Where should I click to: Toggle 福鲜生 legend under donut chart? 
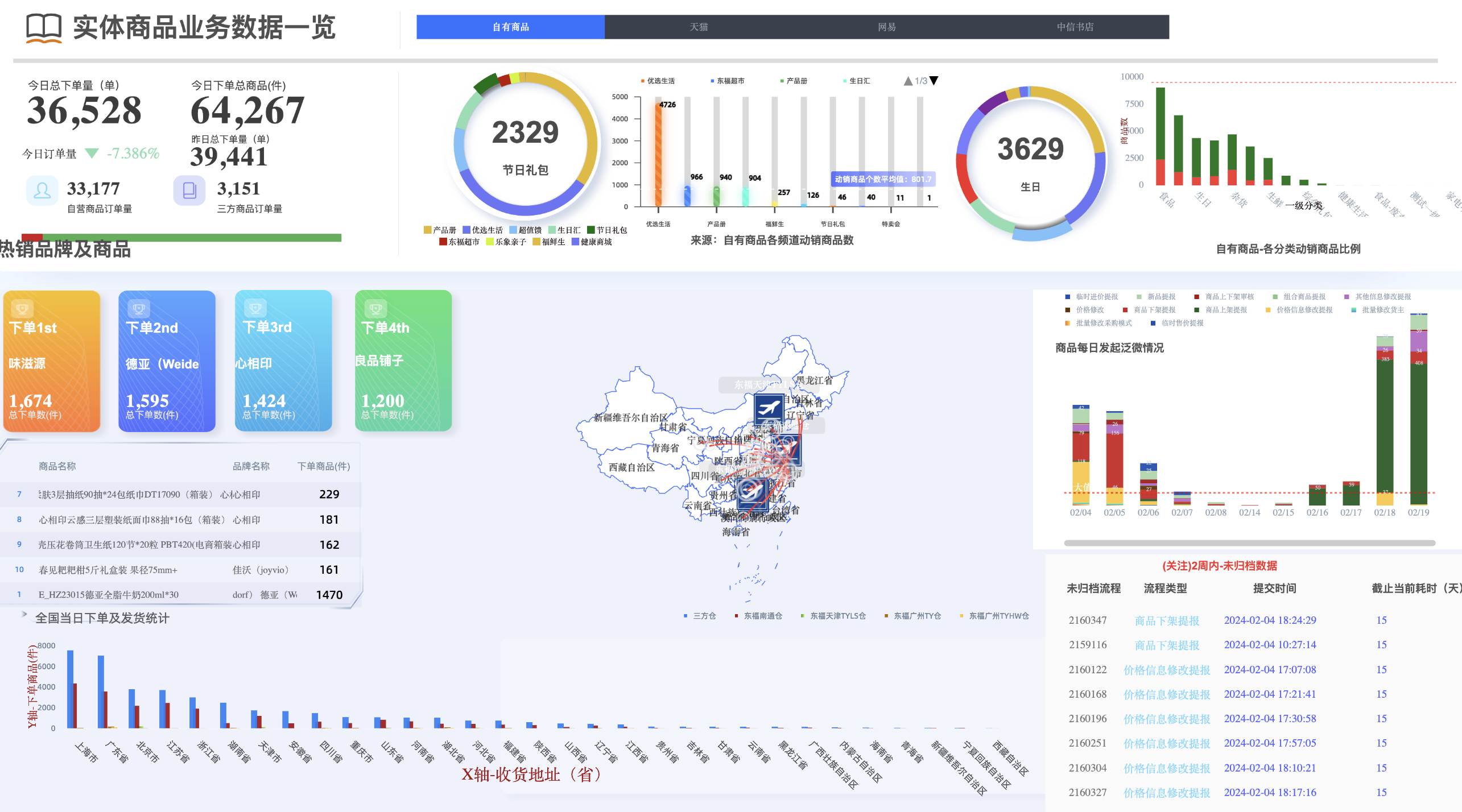pyautogui.click(x=548, y=242)
